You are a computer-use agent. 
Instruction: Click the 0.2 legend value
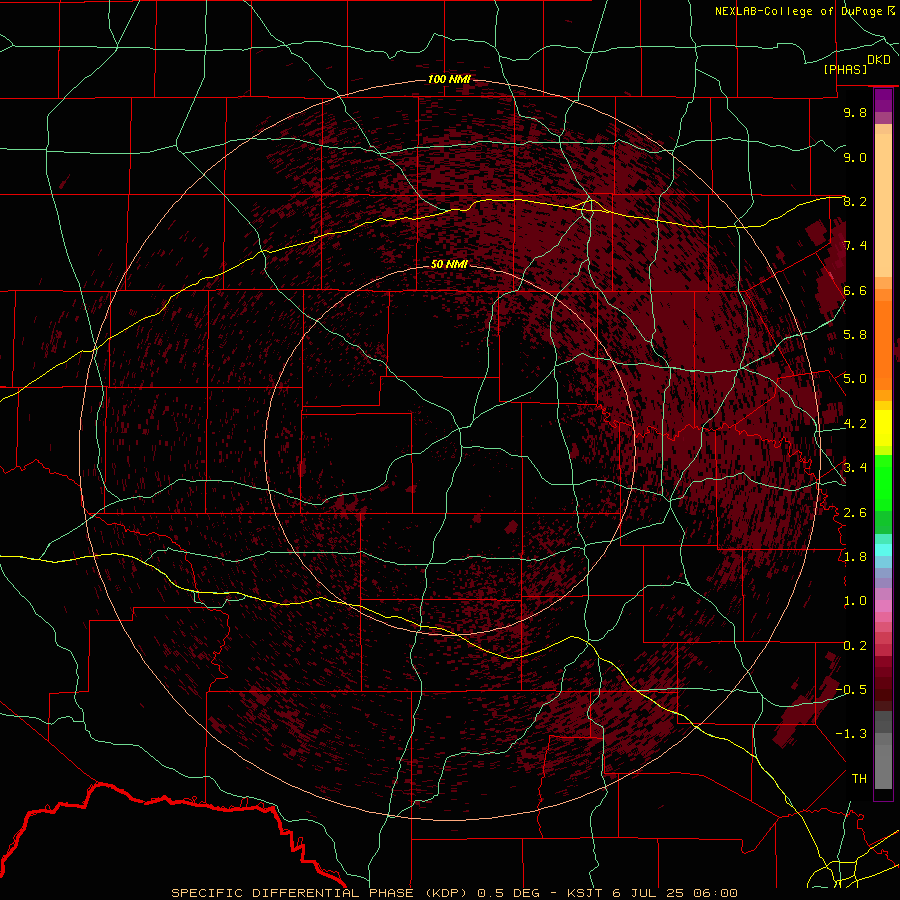click(855, 645)
